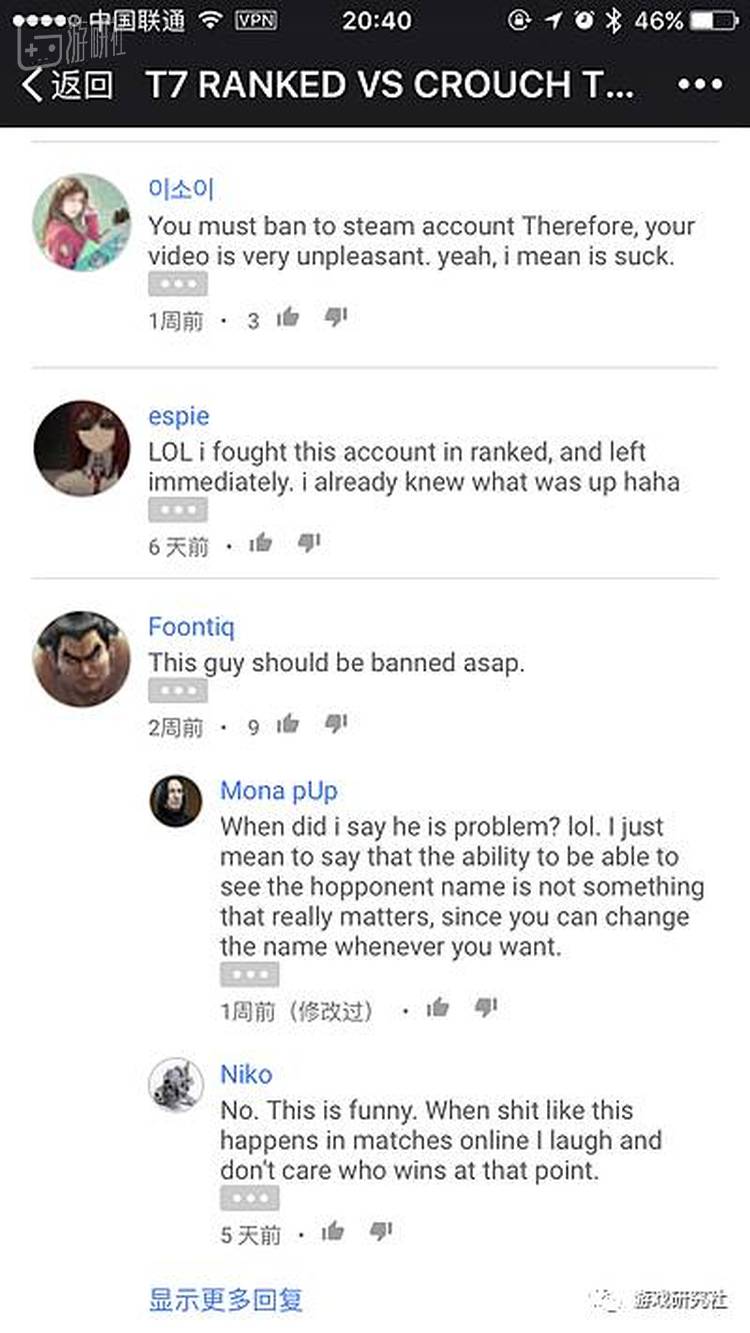This screenshot has width=750, height=1333.
Task: Dislike Foontiq's comment
Action: [336, 724]
